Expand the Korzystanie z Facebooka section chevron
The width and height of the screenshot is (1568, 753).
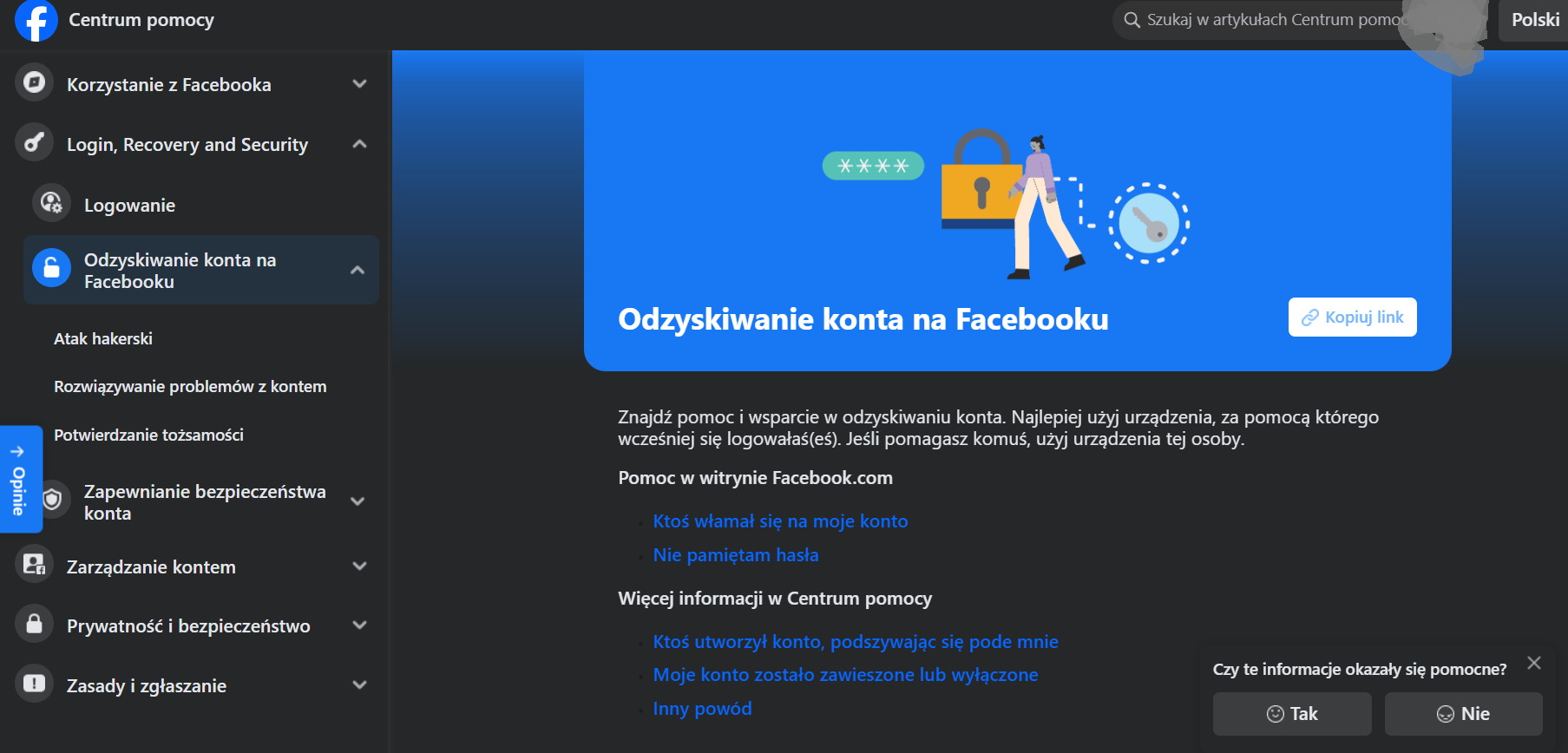(359, 84)
